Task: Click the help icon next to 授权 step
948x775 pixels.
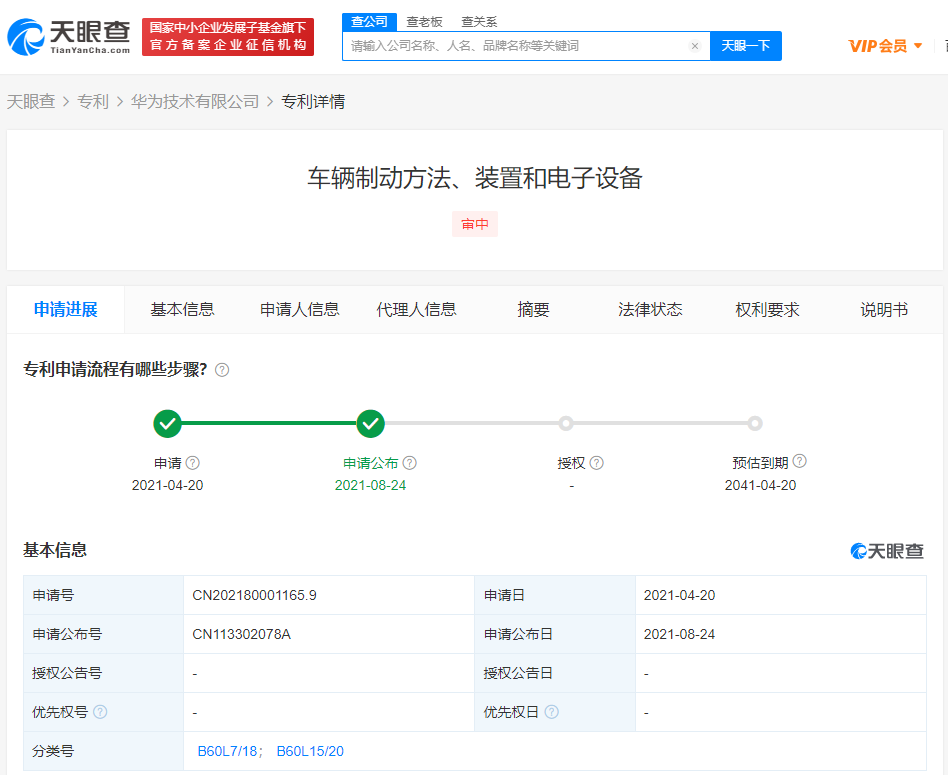Action: (596, 463)
